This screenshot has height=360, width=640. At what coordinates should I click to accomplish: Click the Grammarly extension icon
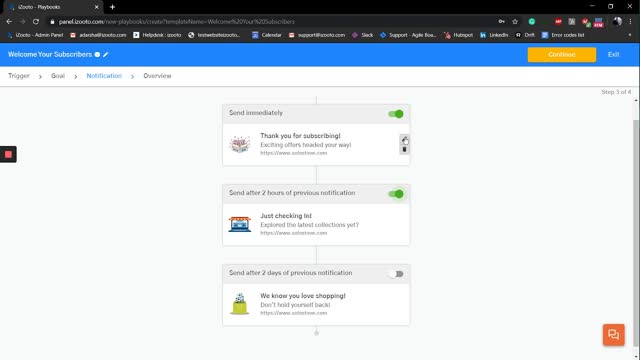[x=531, y=22]
